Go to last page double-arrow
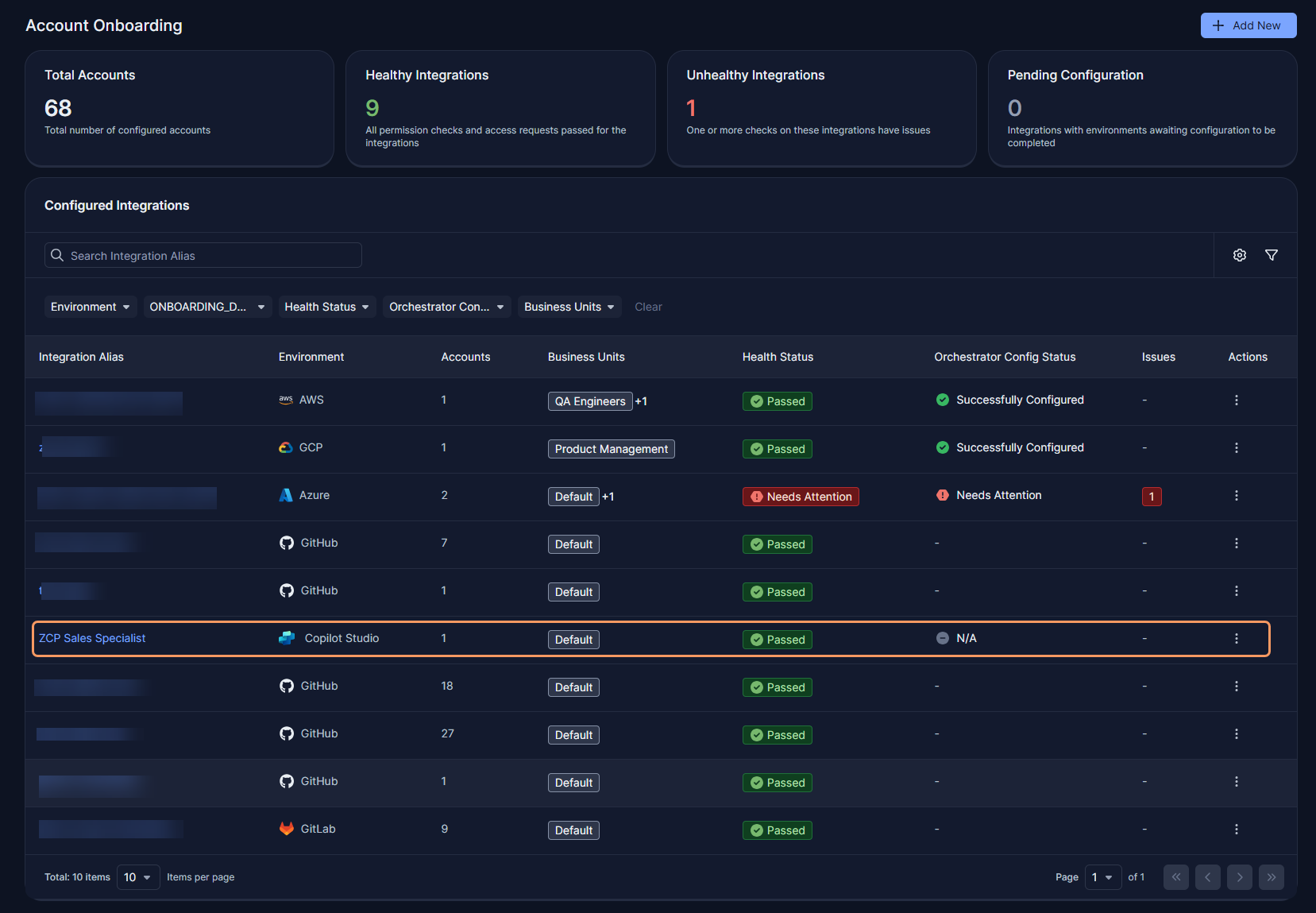Screen dimensions: 1316x913 pyautogui.click(x=1271, y=877)
